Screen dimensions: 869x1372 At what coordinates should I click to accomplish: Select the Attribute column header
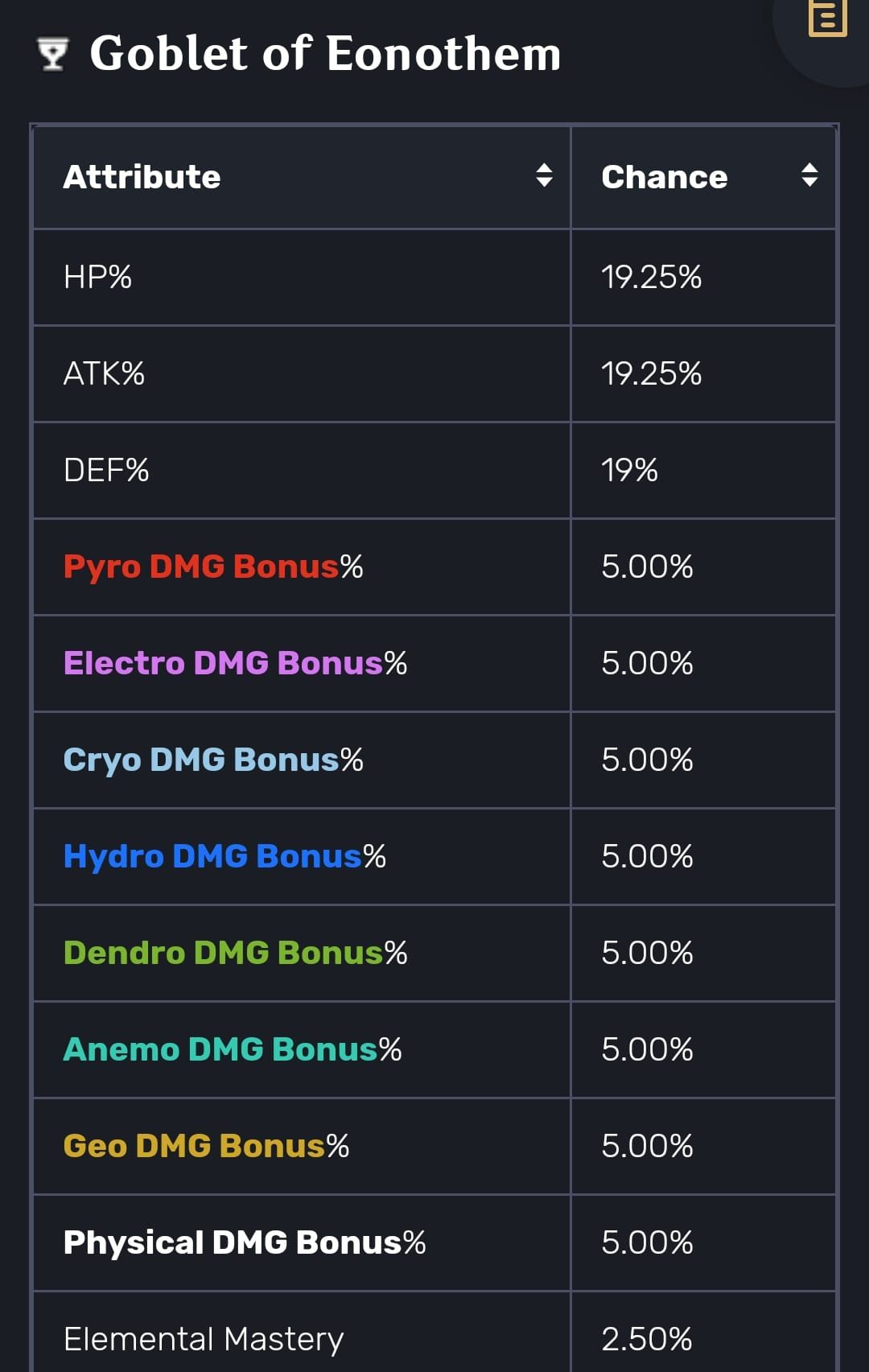pyautogui.click(x=143, y=177)
